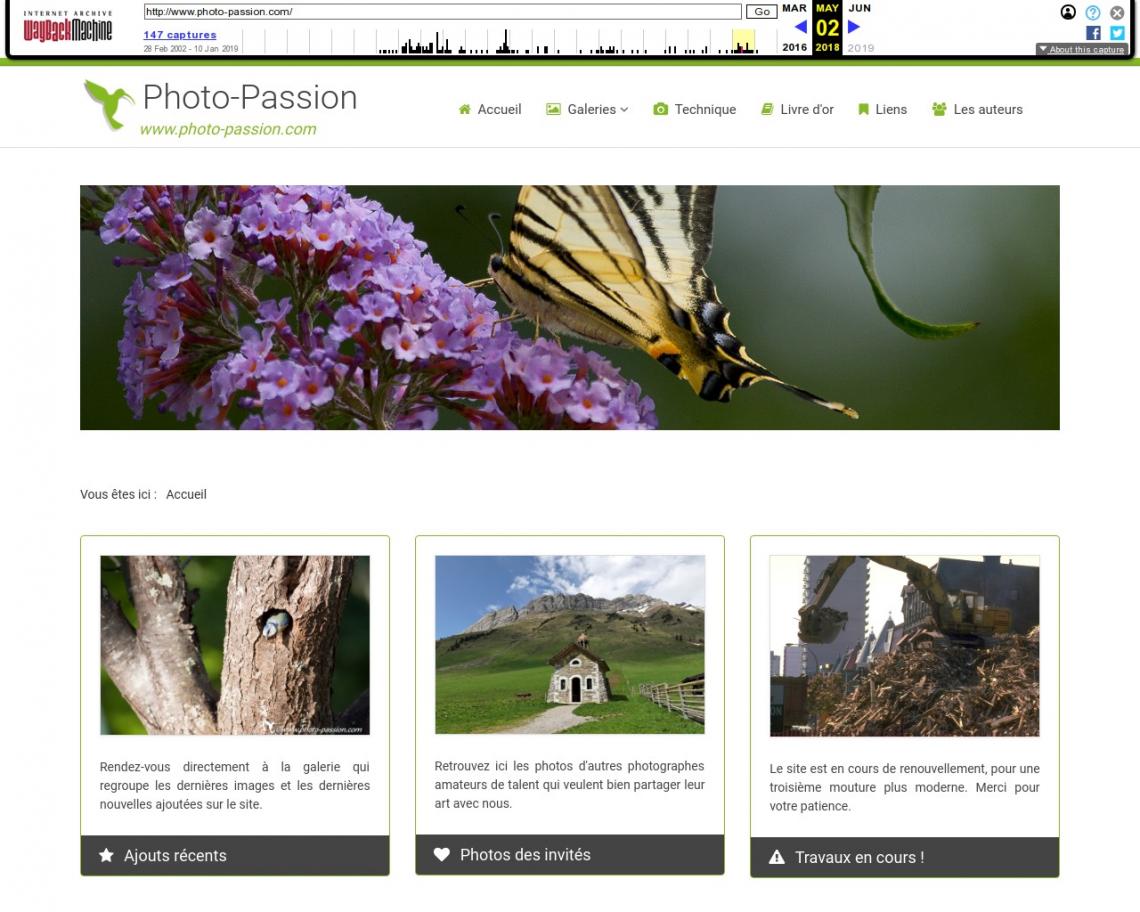Screen dimensions: 1140x912
Task: Click the hummingbird logo of Photo-Passion
Action: click(x=109, y=105)
